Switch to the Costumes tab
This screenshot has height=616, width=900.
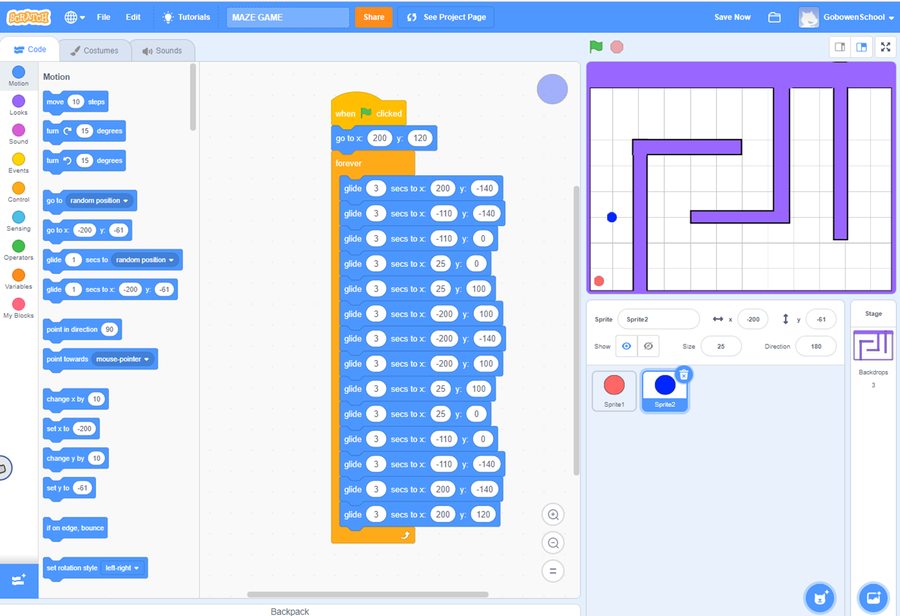94,50
